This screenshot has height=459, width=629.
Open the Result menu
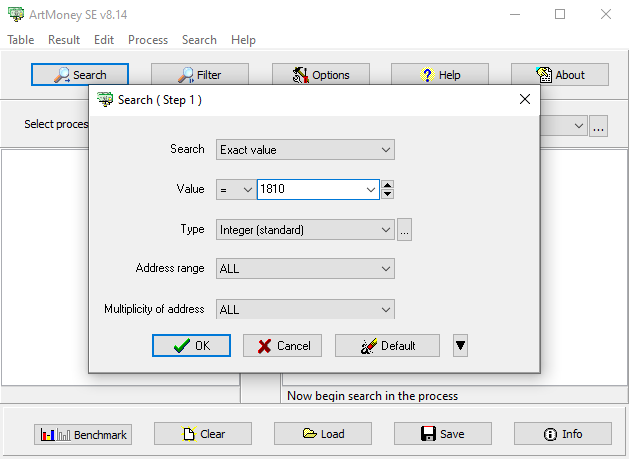coord(64,40)
